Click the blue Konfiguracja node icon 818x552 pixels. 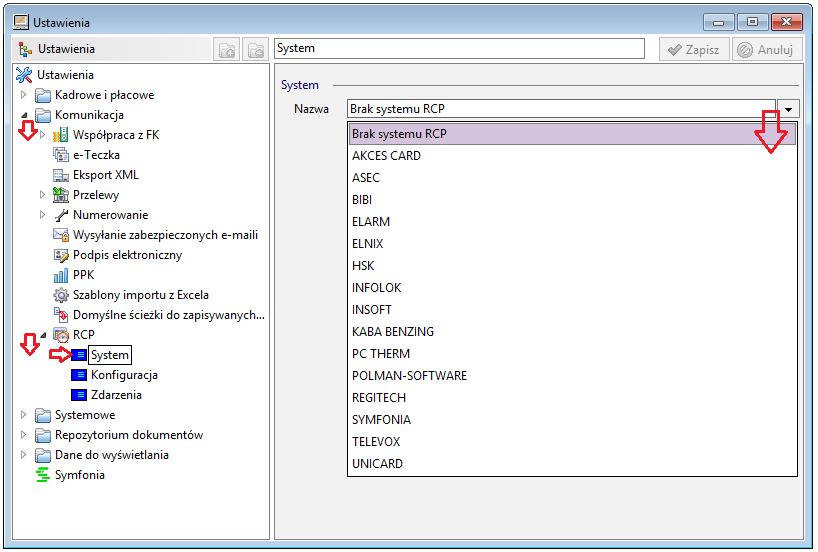point(79,375)
